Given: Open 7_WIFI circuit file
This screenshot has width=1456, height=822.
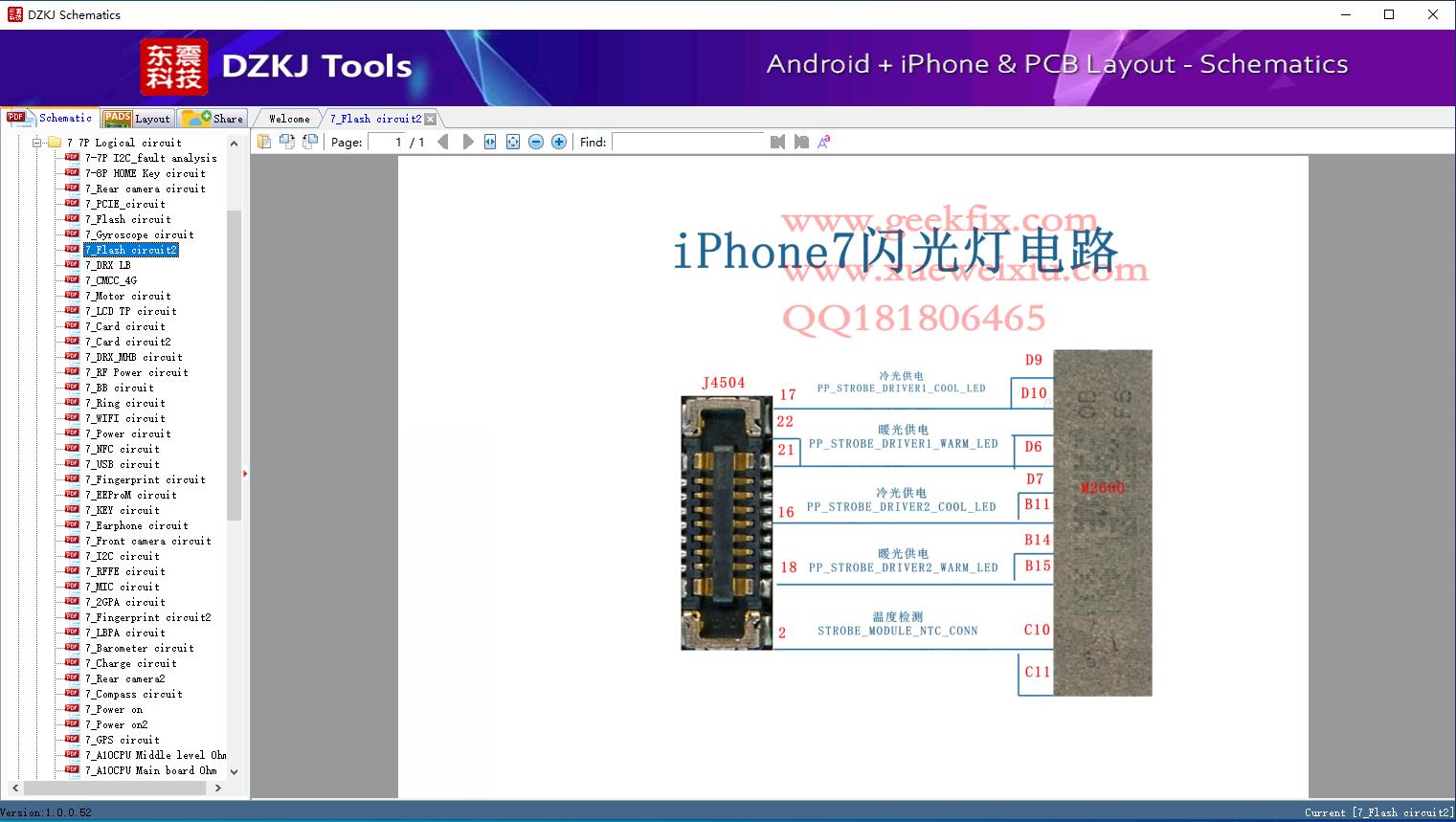Looking at the screenshot, I should (124, 418).
